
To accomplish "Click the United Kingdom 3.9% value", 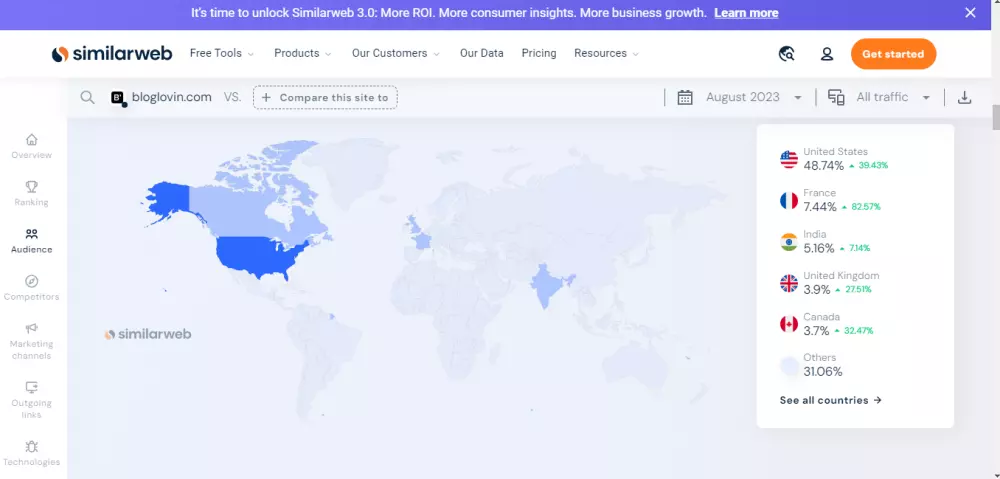I will [817, 290].
